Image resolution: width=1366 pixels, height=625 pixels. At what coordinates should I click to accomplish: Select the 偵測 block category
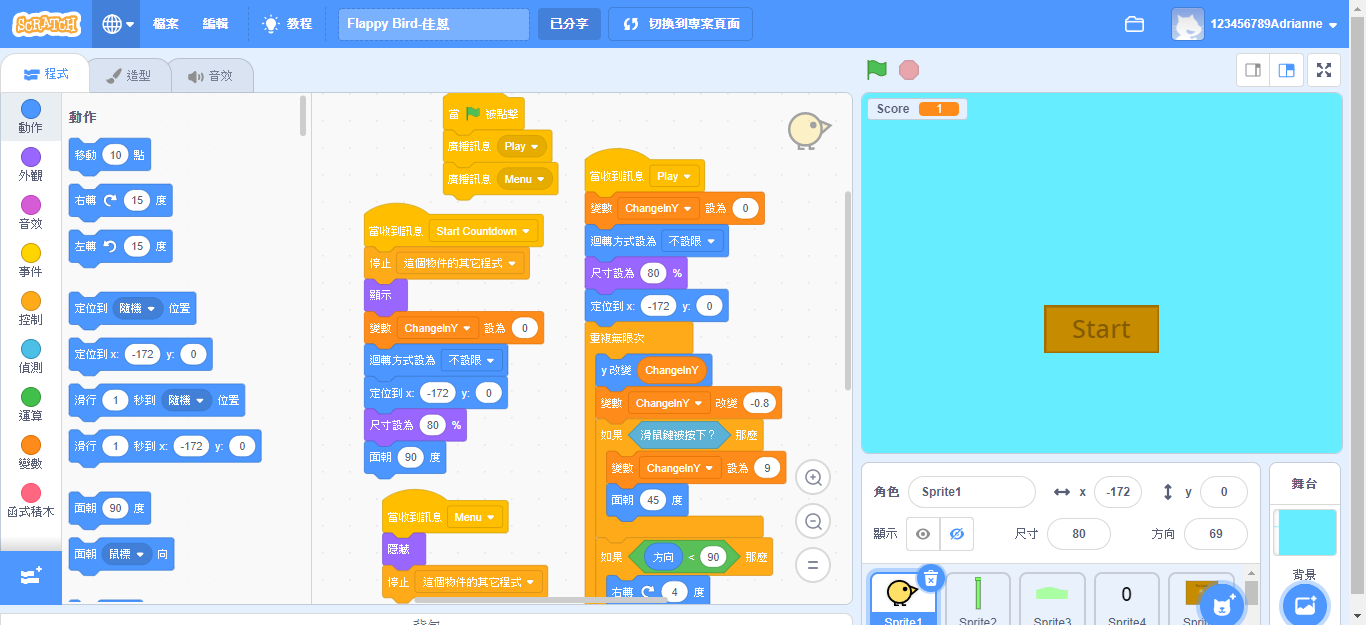(x=31, y=356)
